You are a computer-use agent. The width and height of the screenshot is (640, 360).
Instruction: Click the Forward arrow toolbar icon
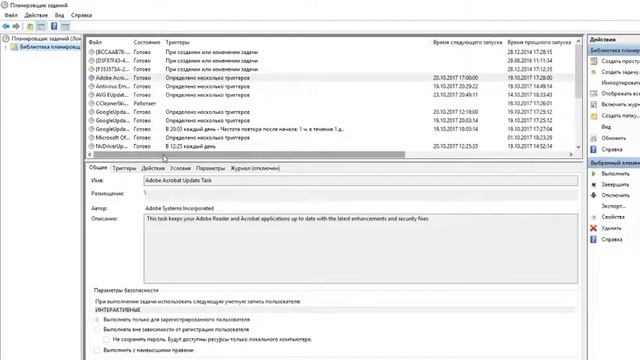(16, 27)
